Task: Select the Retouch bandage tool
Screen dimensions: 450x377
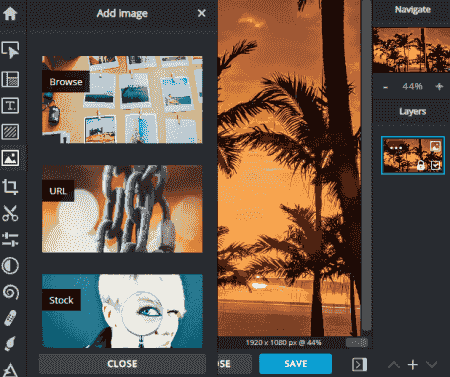Action: pos(10,318)
